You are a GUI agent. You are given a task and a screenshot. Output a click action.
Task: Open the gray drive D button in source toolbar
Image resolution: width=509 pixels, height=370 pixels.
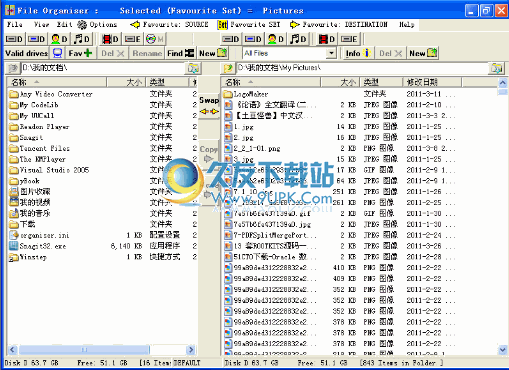pos(14,39)
